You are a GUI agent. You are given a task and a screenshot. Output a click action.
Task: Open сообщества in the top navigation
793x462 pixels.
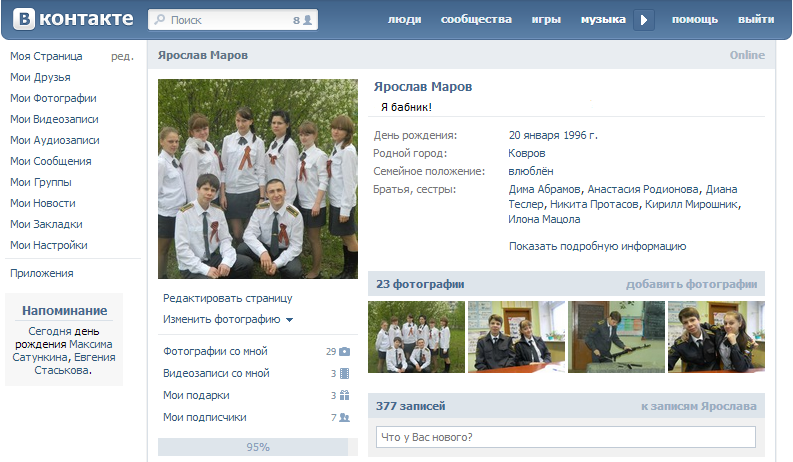(x=476, y=19)
